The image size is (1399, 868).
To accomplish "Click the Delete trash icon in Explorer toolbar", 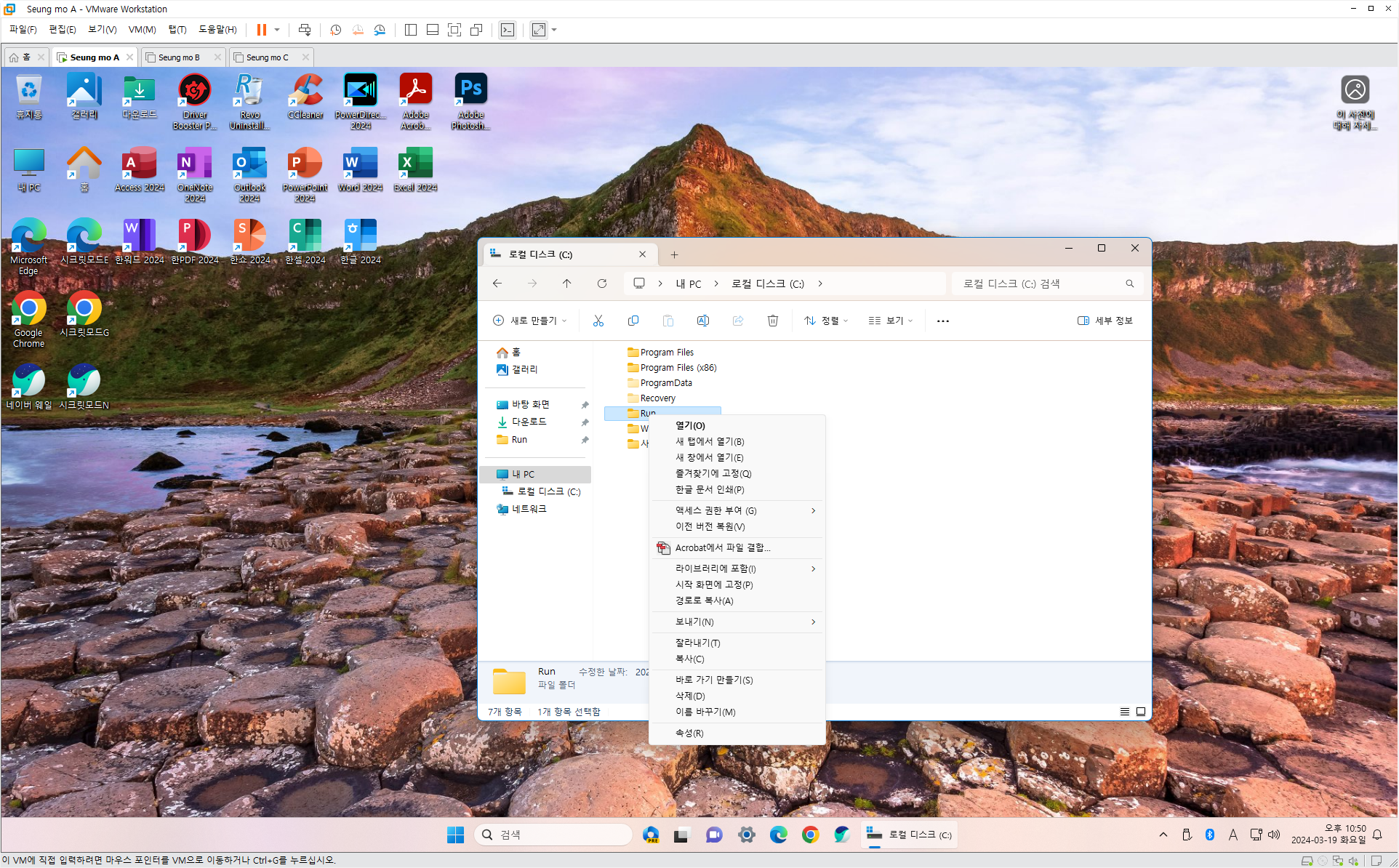I will pos(772,321).
